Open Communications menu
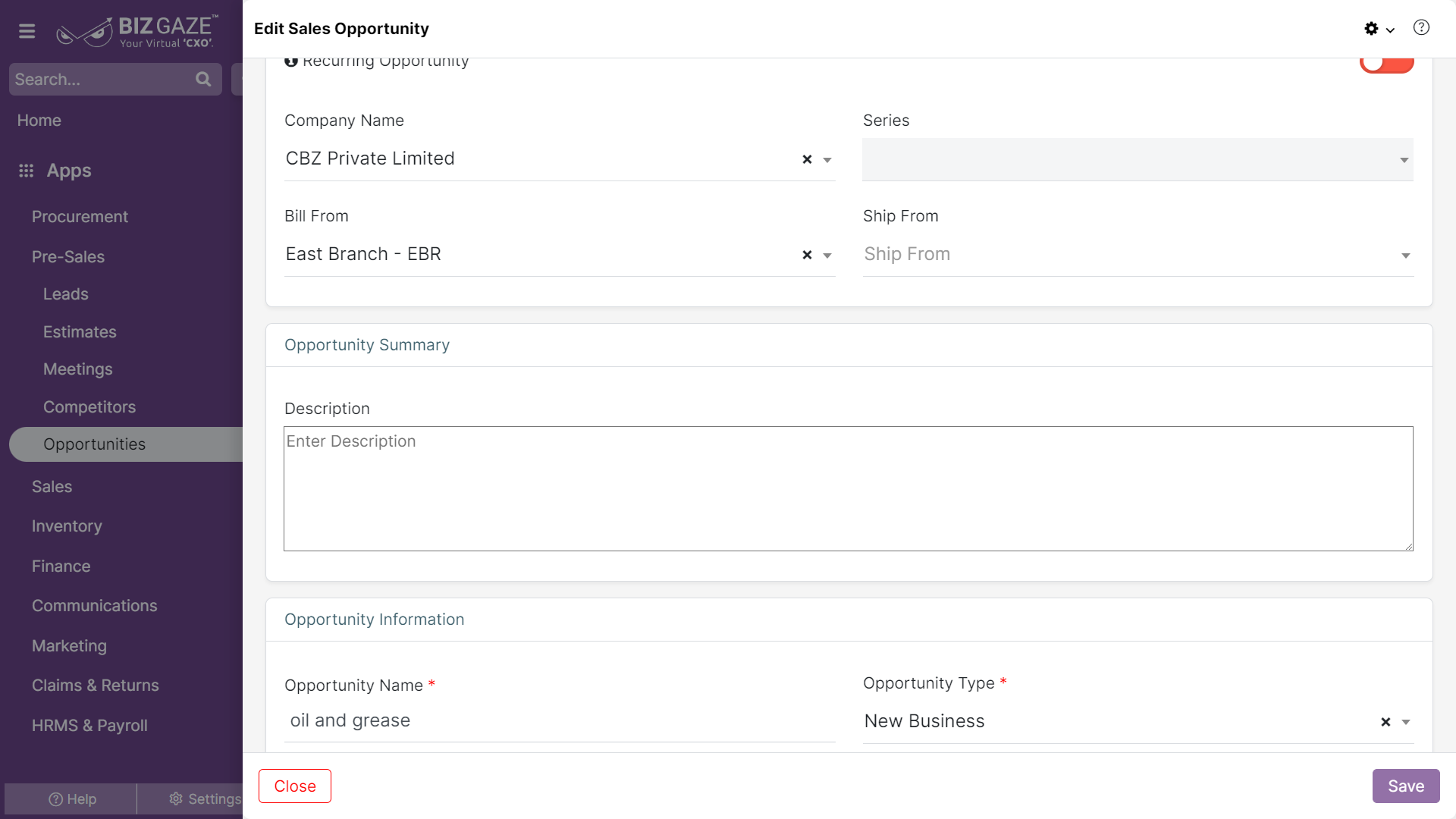 click(x=95, y=606)
